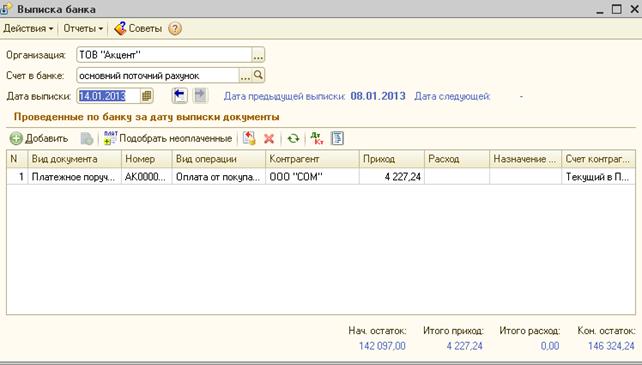Screen dimensions: 642x365
Task: Click the red X delete icon
Action: [269, 139]
